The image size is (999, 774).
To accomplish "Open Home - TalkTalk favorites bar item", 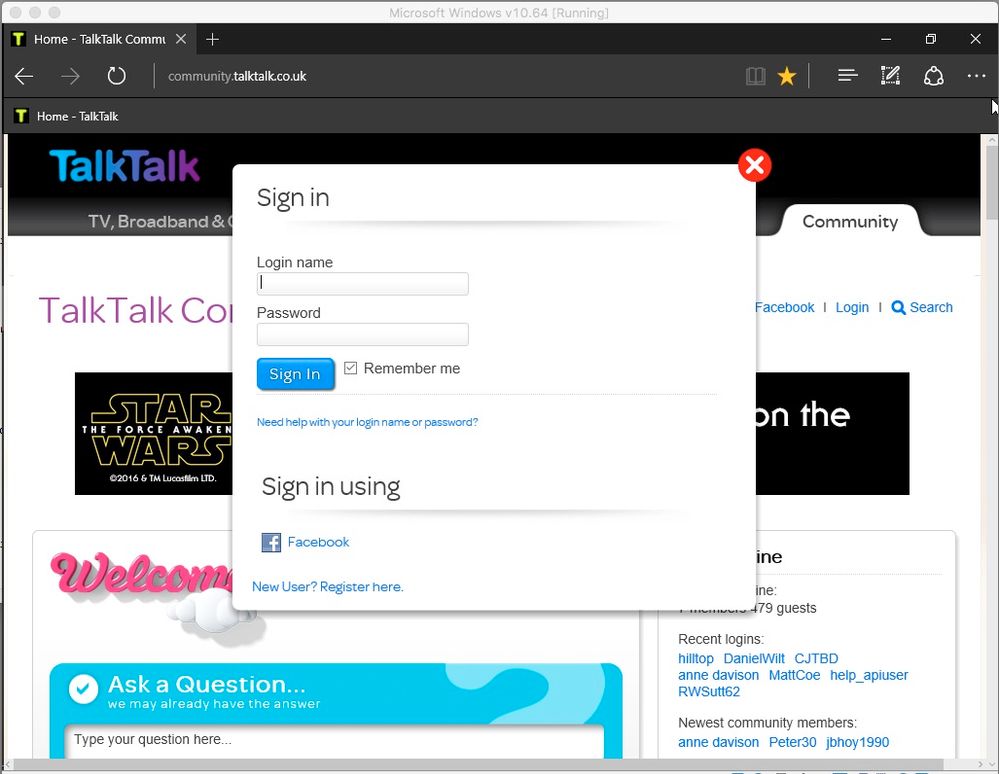I will pyautogui.click(x=66, y=116).
